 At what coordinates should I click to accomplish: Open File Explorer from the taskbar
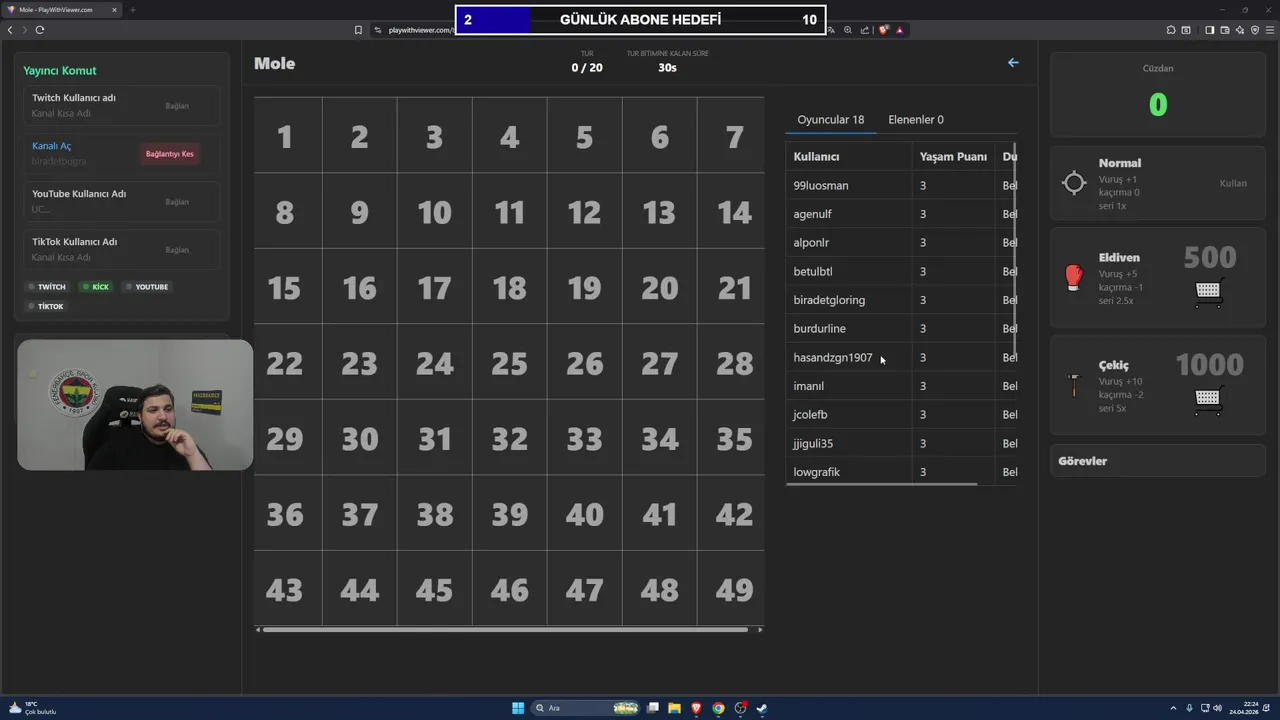tap(675, 708)
